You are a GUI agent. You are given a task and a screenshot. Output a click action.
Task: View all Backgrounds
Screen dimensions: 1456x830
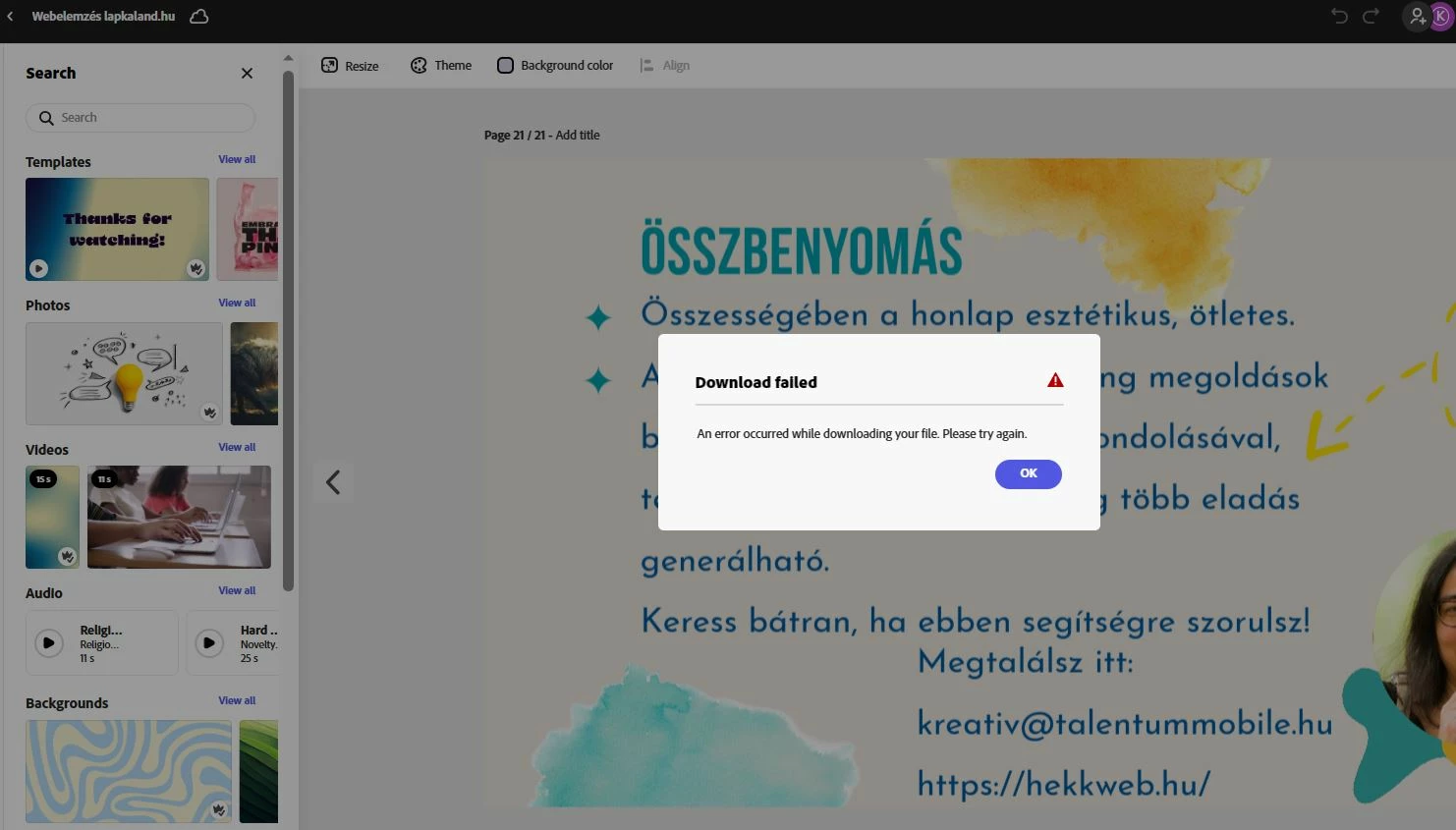pos(237,700)
